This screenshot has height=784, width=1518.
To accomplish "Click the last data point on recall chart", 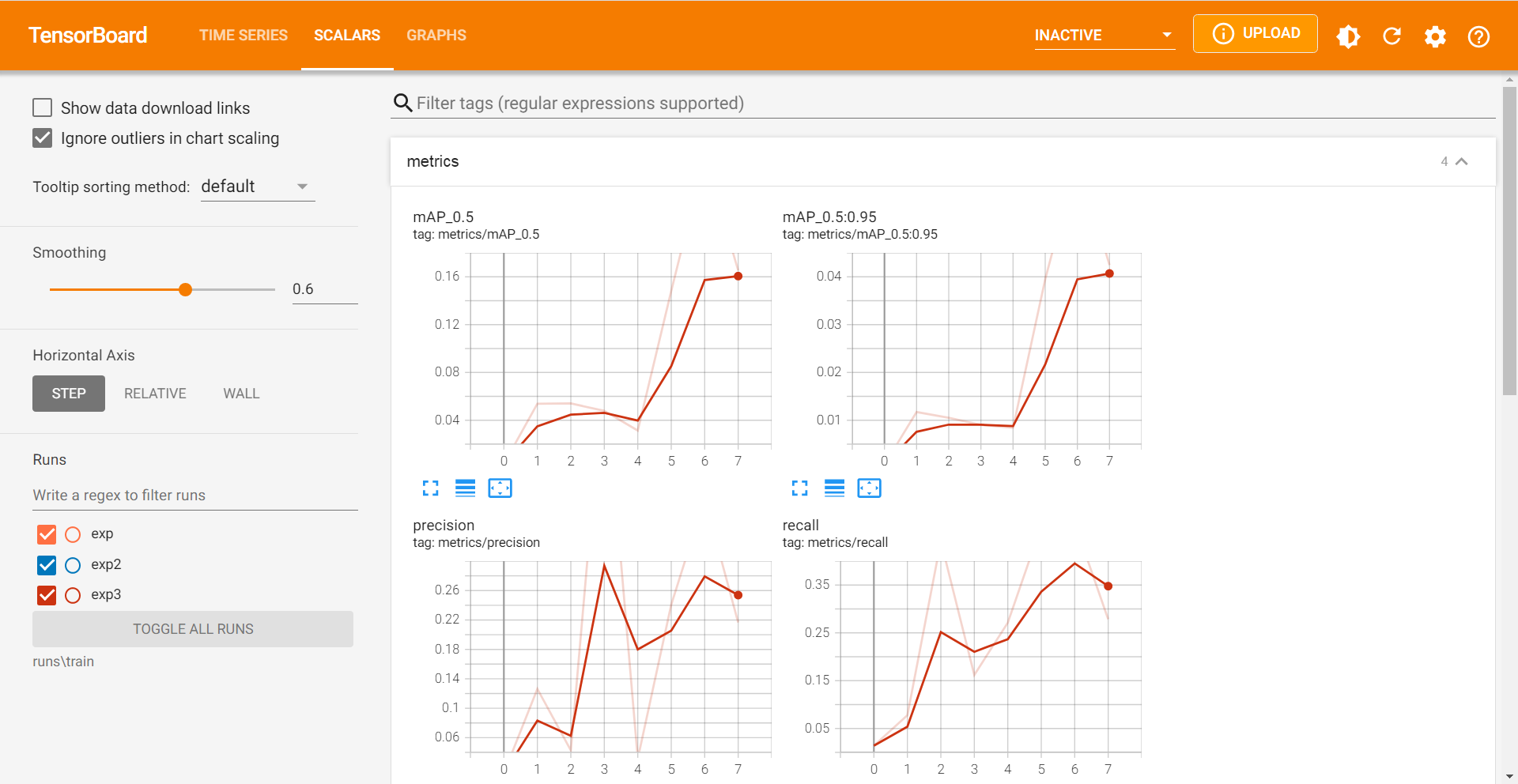I will click(1108, 586).
